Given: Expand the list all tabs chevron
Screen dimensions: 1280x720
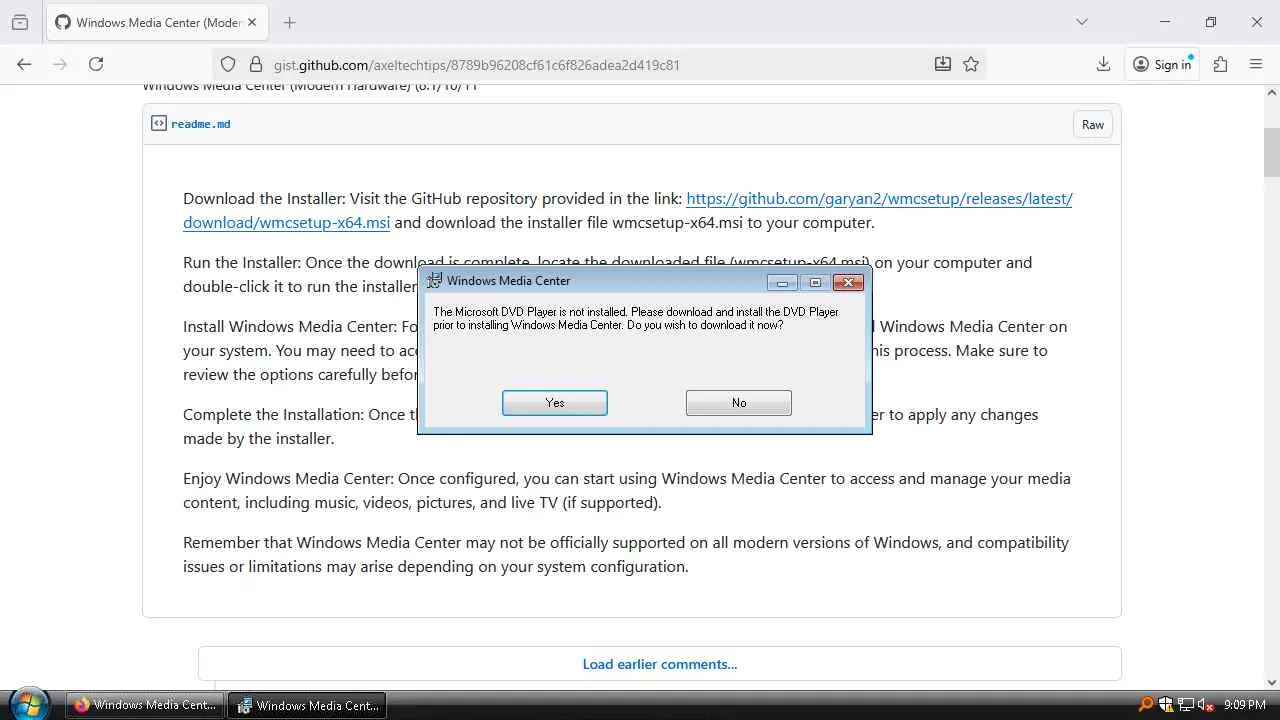Looking at the screenshot, I should click(x=1082, y=22).
